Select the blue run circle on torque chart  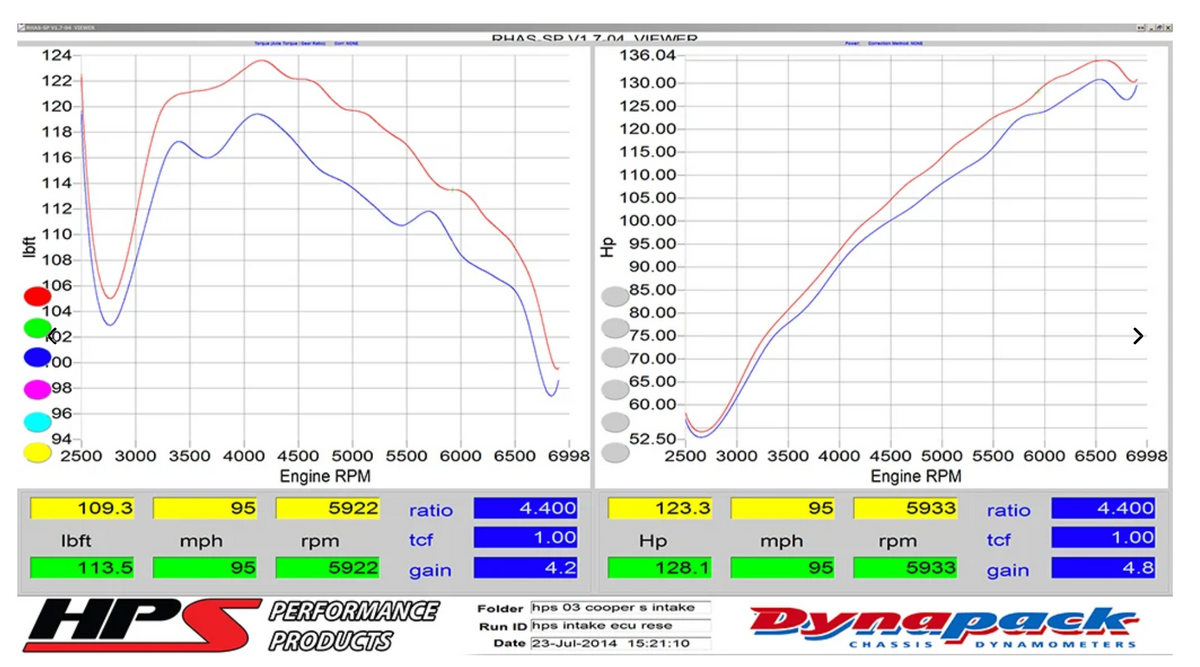point(37,358)
